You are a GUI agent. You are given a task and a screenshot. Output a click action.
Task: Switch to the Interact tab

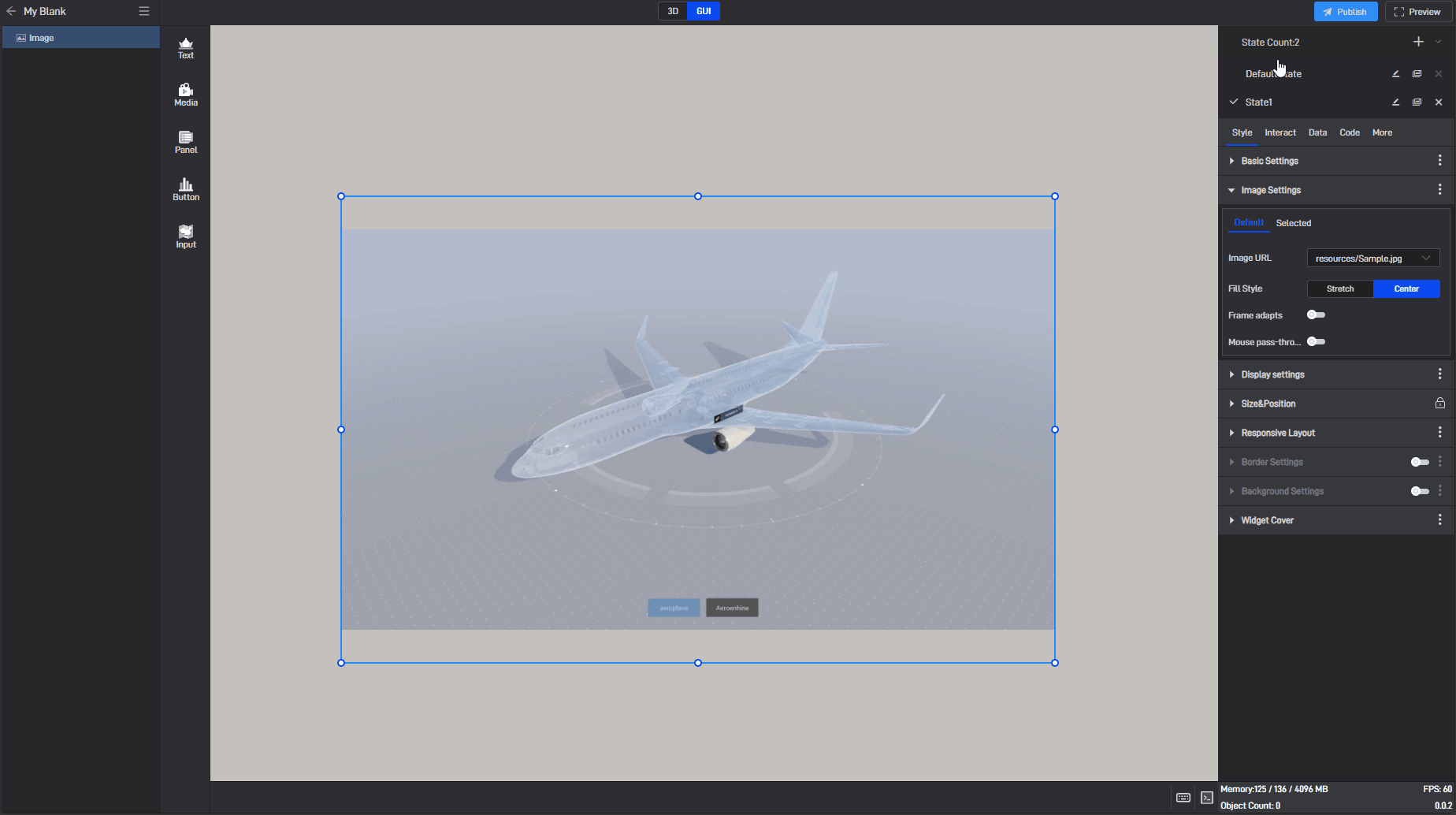(x=1280, y=132)
